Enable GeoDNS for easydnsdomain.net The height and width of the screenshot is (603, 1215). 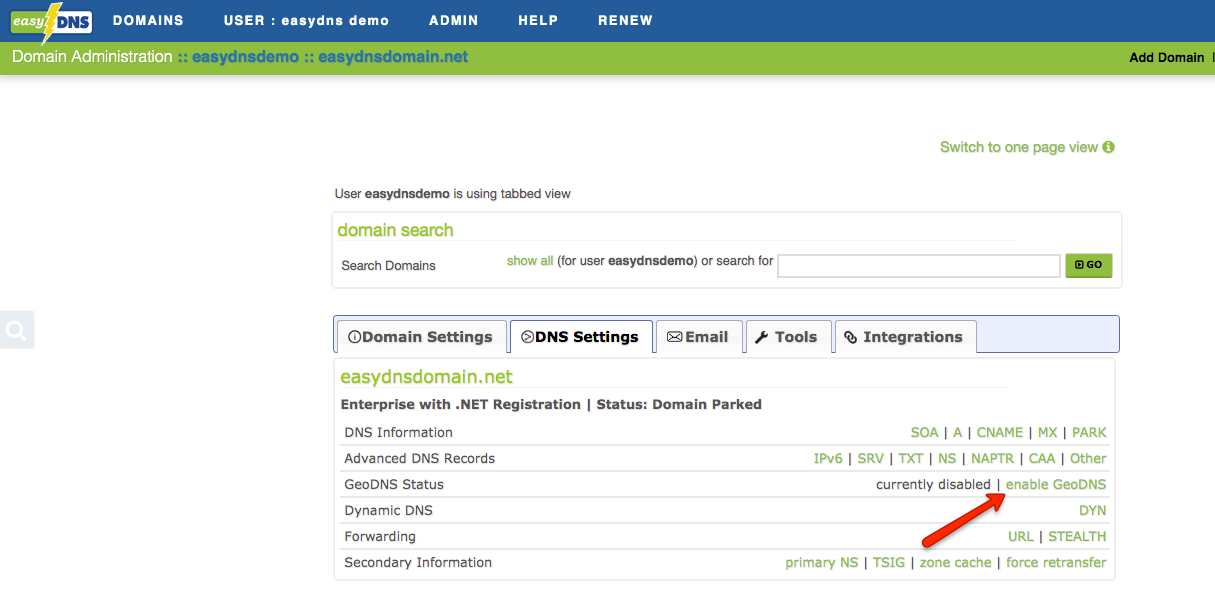pyautogui.click(x=1056, y=484)
